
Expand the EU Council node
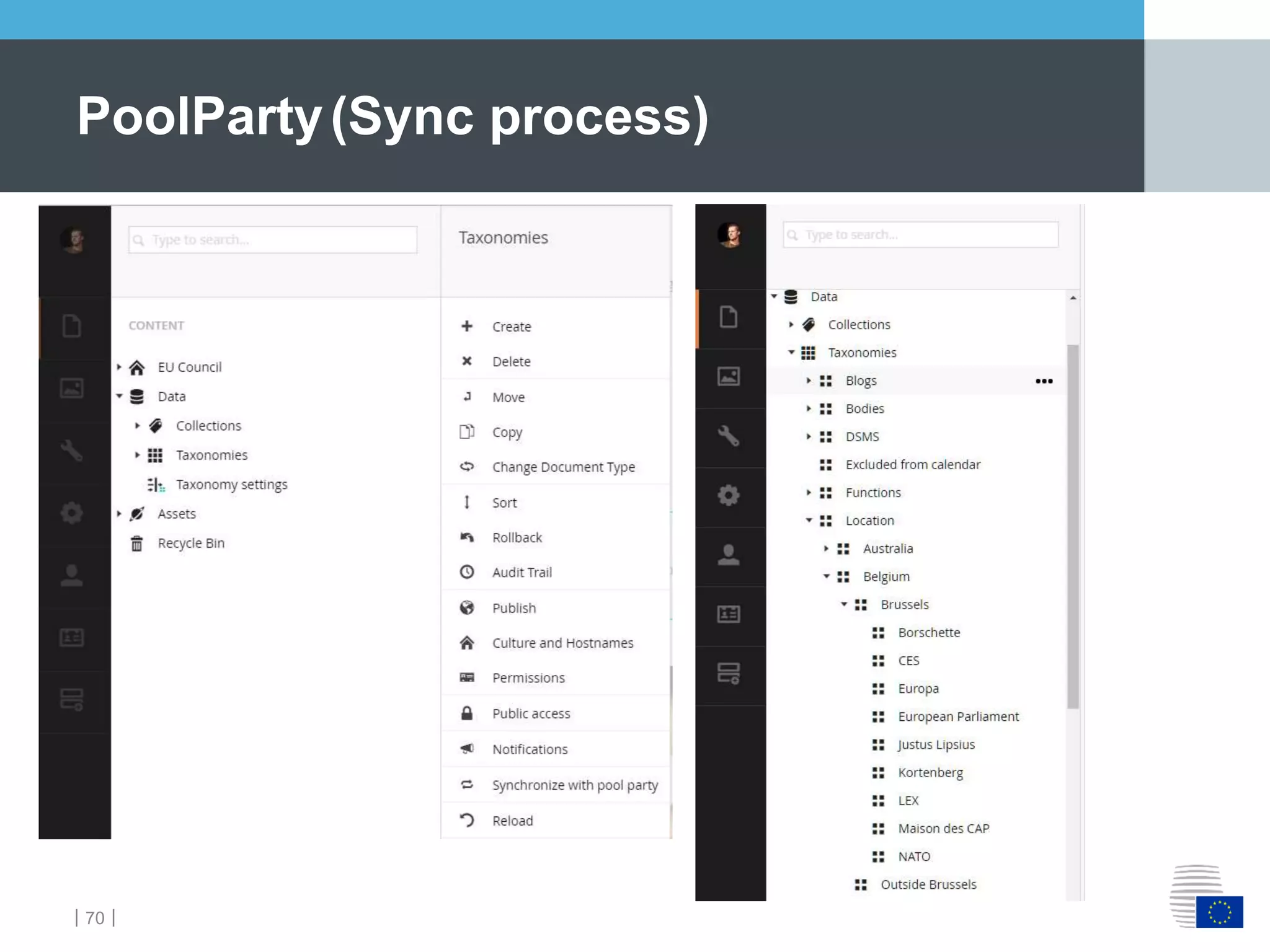point(119,367)
